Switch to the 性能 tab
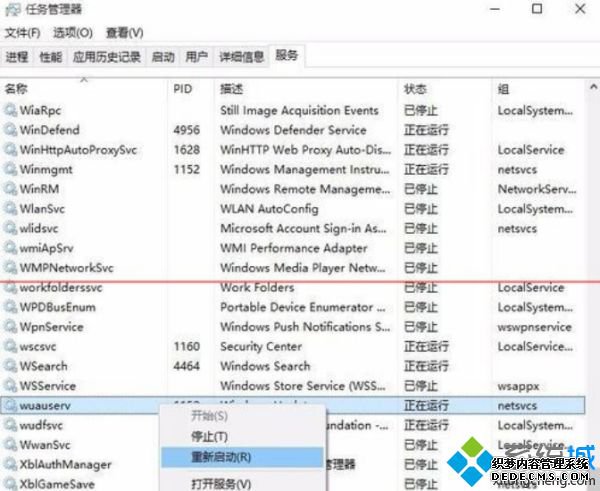The height and width of the screenshot is (491, 600). click(x=51, y=57)
